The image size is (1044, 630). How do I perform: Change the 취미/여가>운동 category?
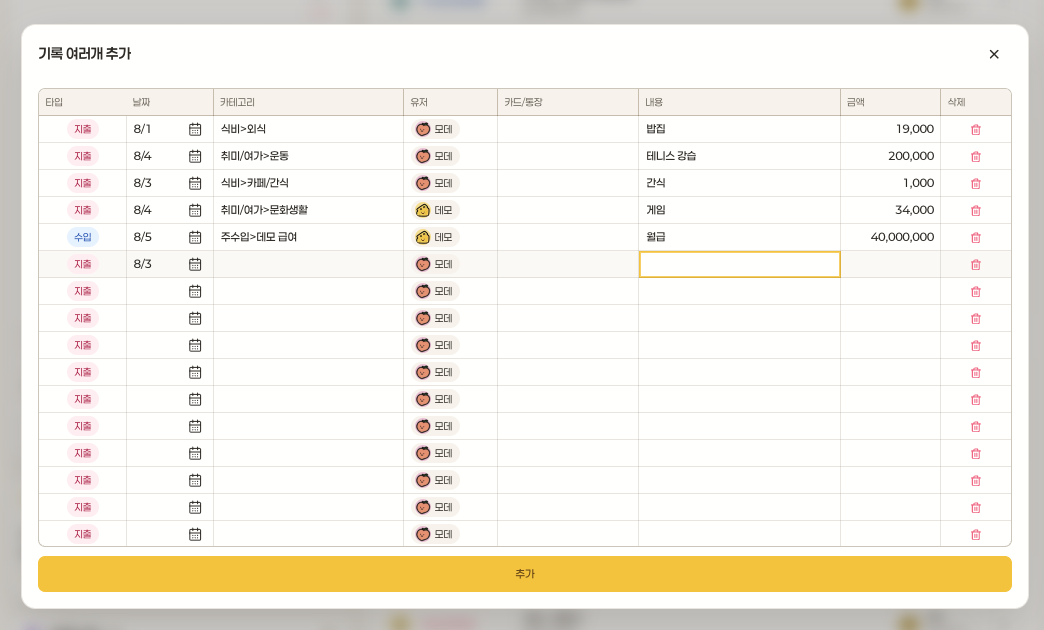[308, 156]
